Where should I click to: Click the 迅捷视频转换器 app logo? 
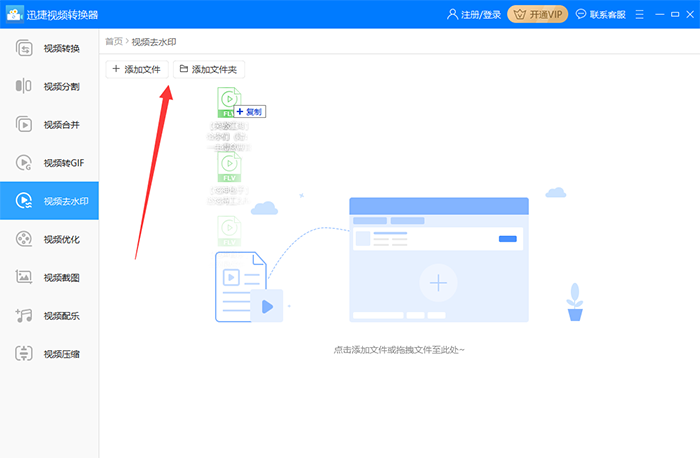coord(14,14)
